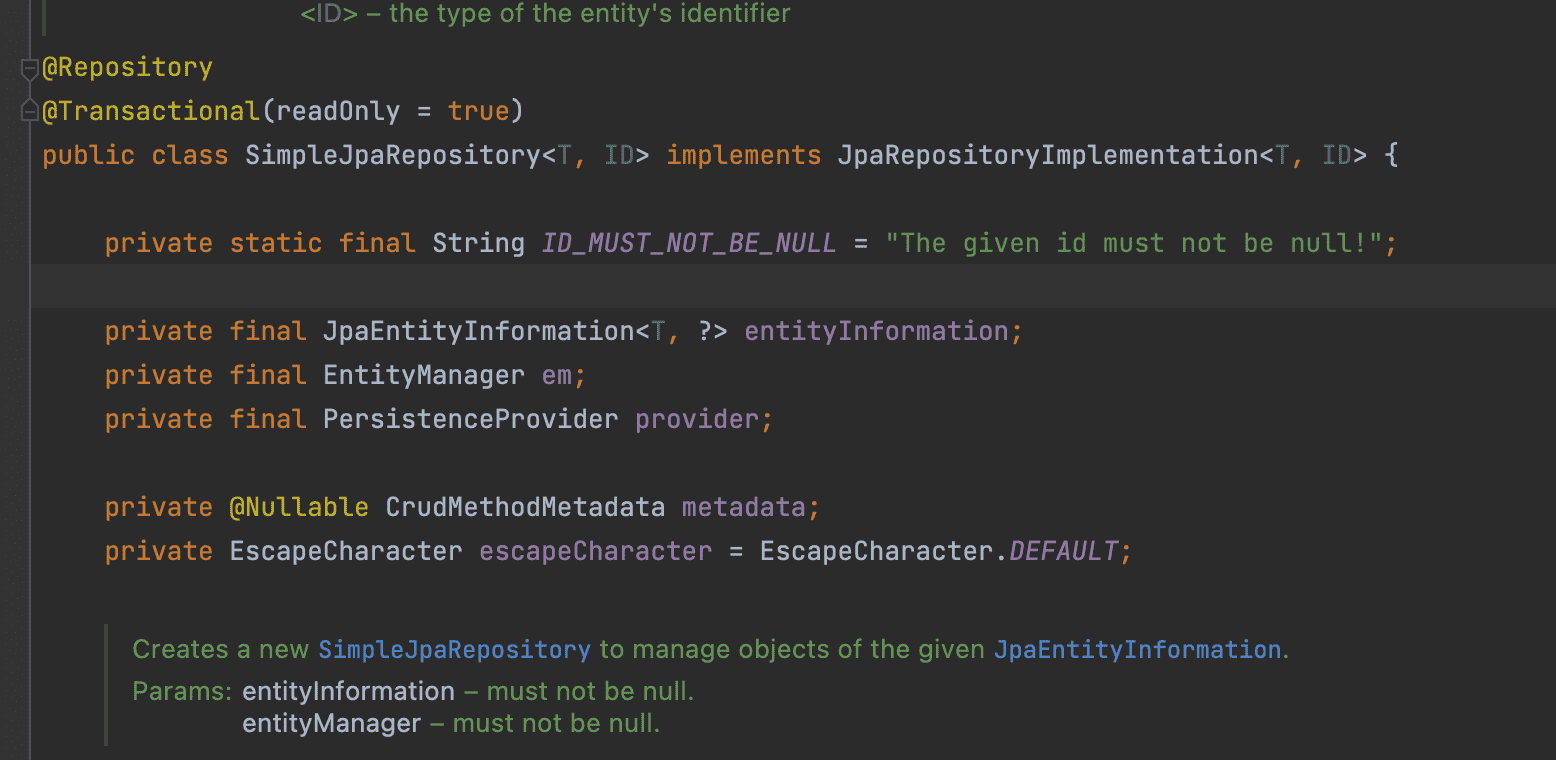Click the ID_MUST_NOT_BE_NULL constant
1556x760 pixels.
(x=689, y=244)
